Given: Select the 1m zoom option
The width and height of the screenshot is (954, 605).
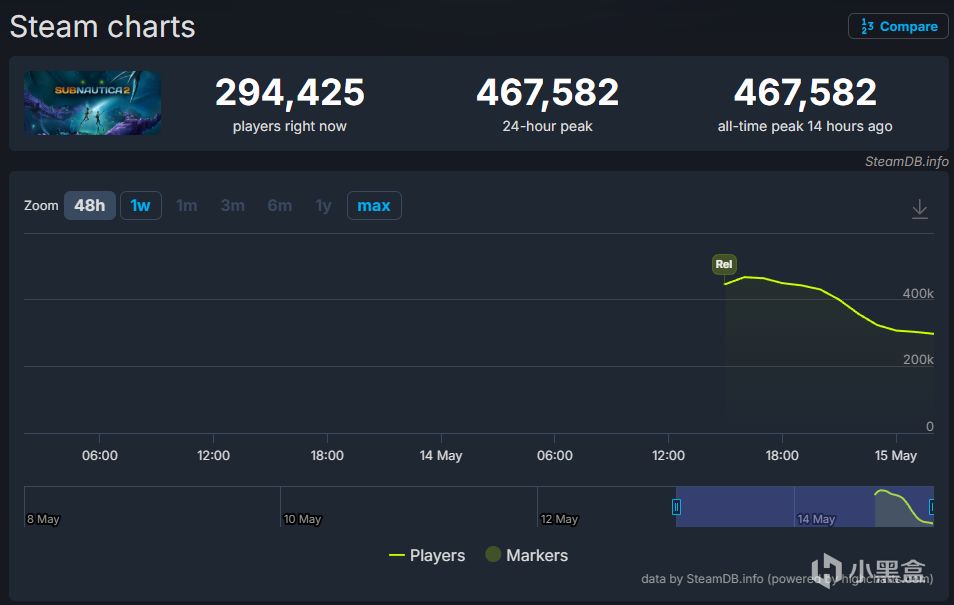Looking at the screenshot, I should pos(187,206).
